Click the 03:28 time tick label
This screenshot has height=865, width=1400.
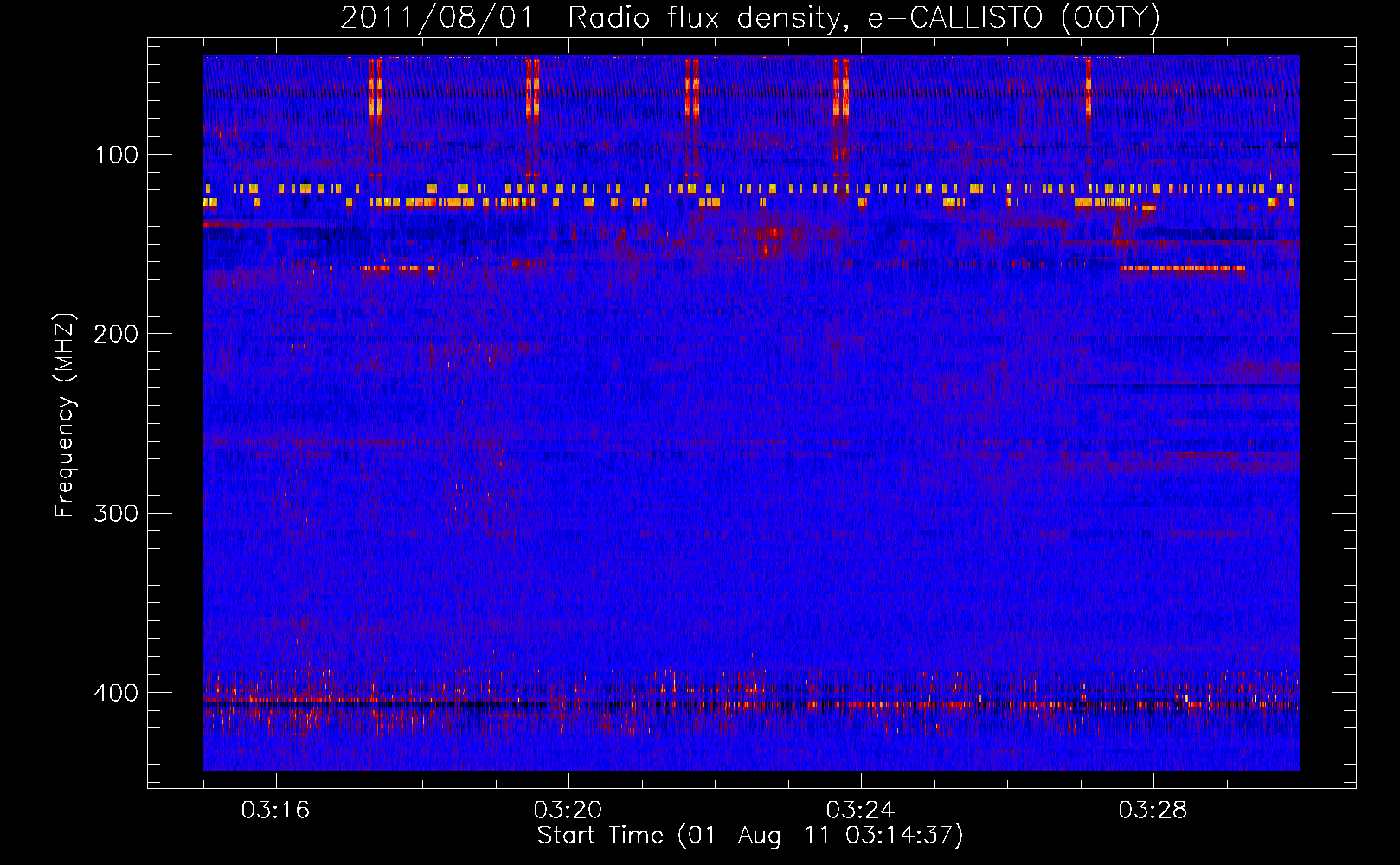(1153, 811)
